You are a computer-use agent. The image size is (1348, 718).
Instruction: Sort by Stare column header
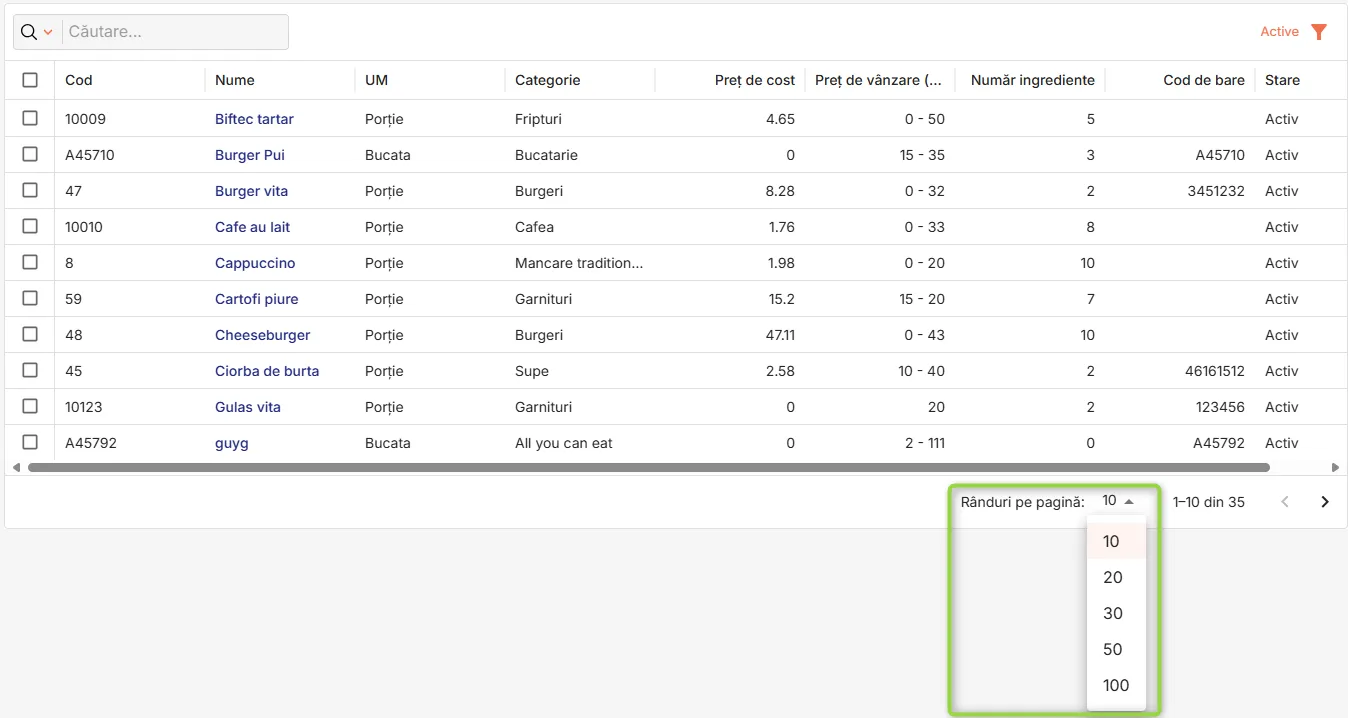[1282, 80]
